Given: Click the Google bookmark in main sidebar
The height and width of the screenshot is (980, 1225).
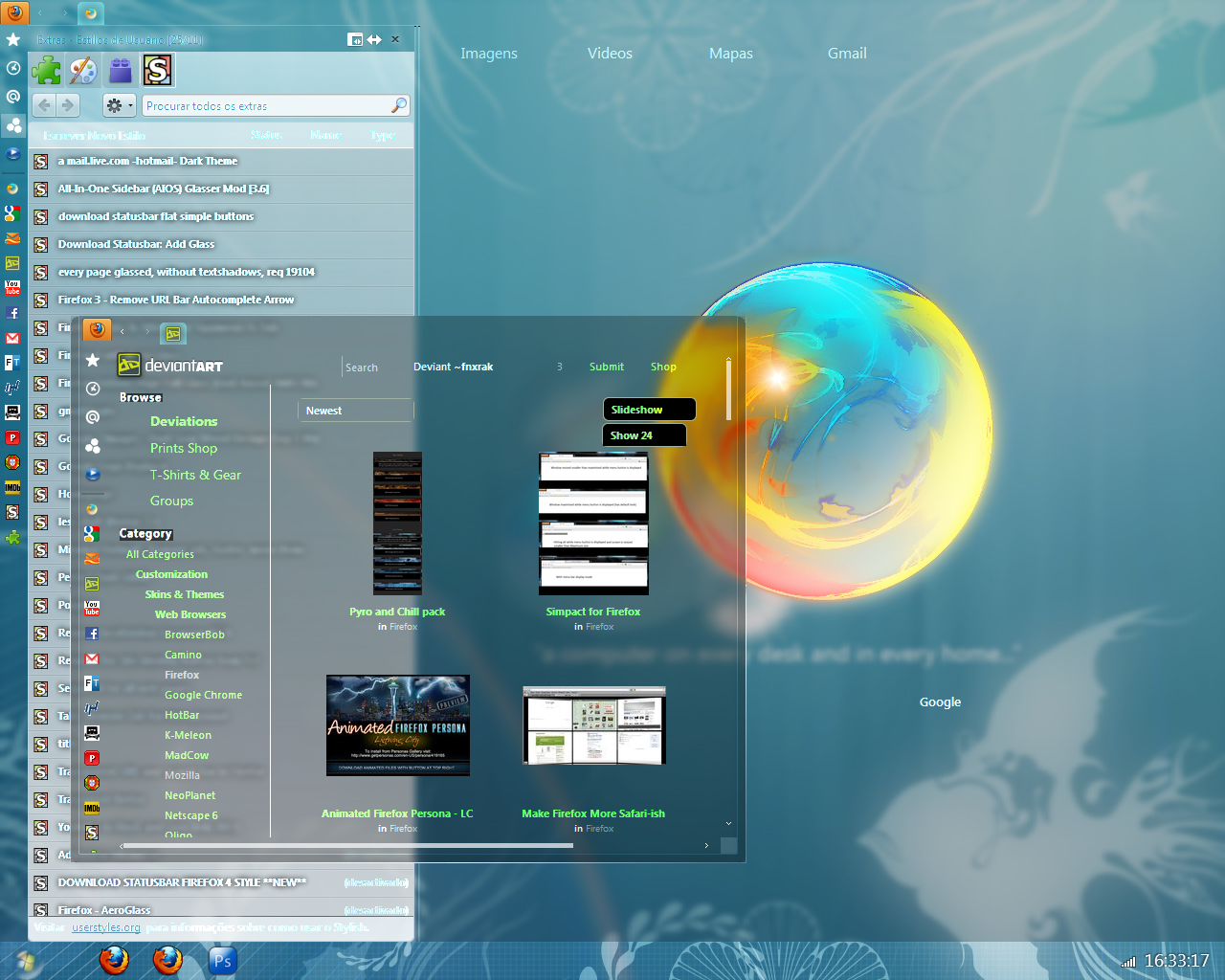Looking at the screenshot, I should (x=12, y=213).
